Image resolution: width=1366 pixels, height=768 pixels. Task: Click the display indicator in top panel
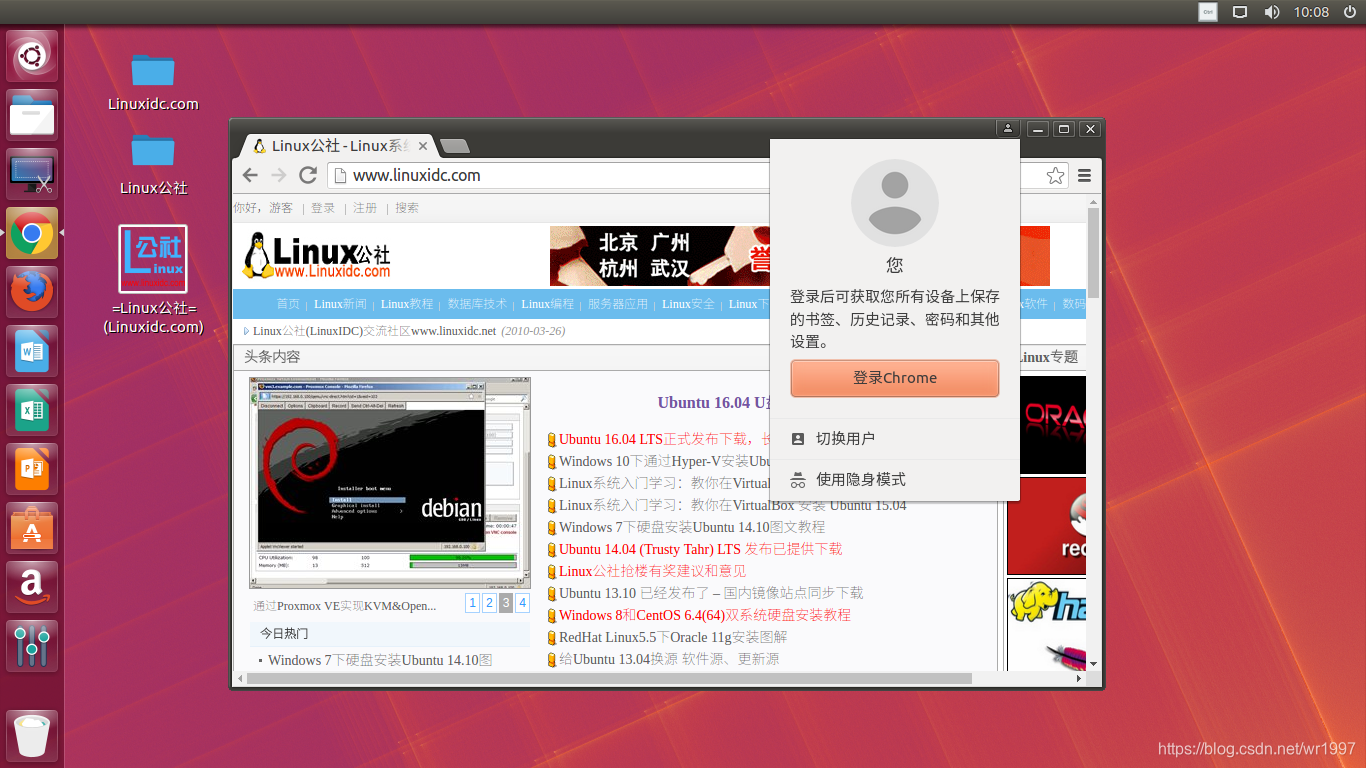tap(1240, 12)
